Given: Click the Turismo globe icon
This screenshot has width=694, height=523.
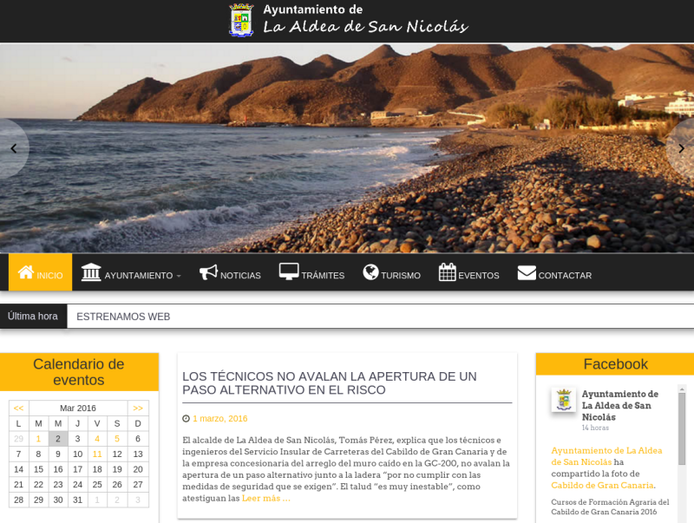Looking at the screenshot, I should pyautogui.click(x=371, y=272).
